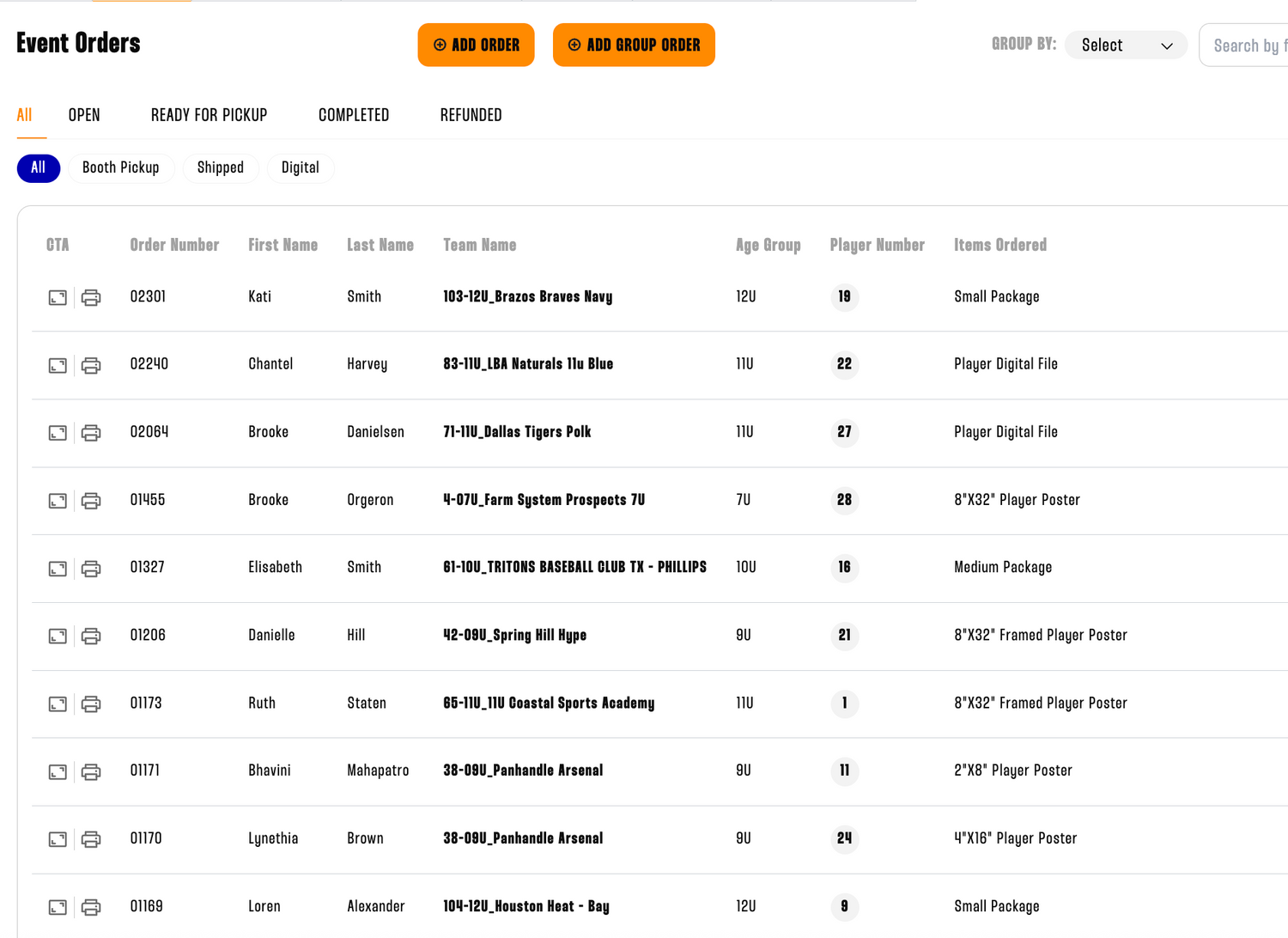Print order 01171 for Bhavini Mahapatro
The height and width of the screenshot is (938, 1288).
(91, 771)
